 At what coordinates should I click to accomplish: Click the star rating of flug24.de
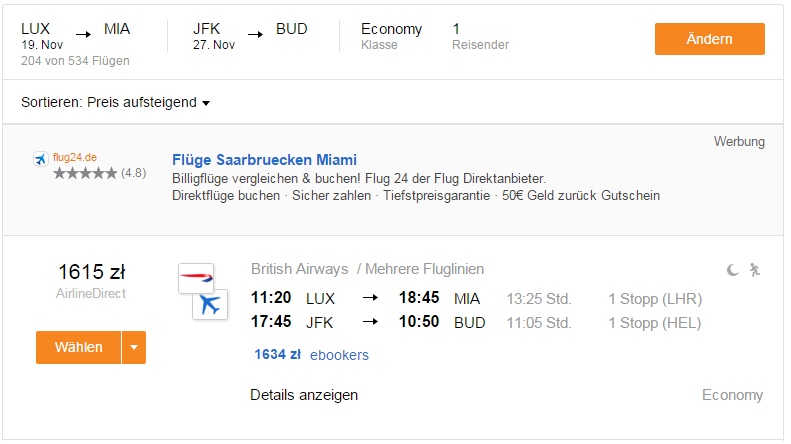[x=85, y=174]
